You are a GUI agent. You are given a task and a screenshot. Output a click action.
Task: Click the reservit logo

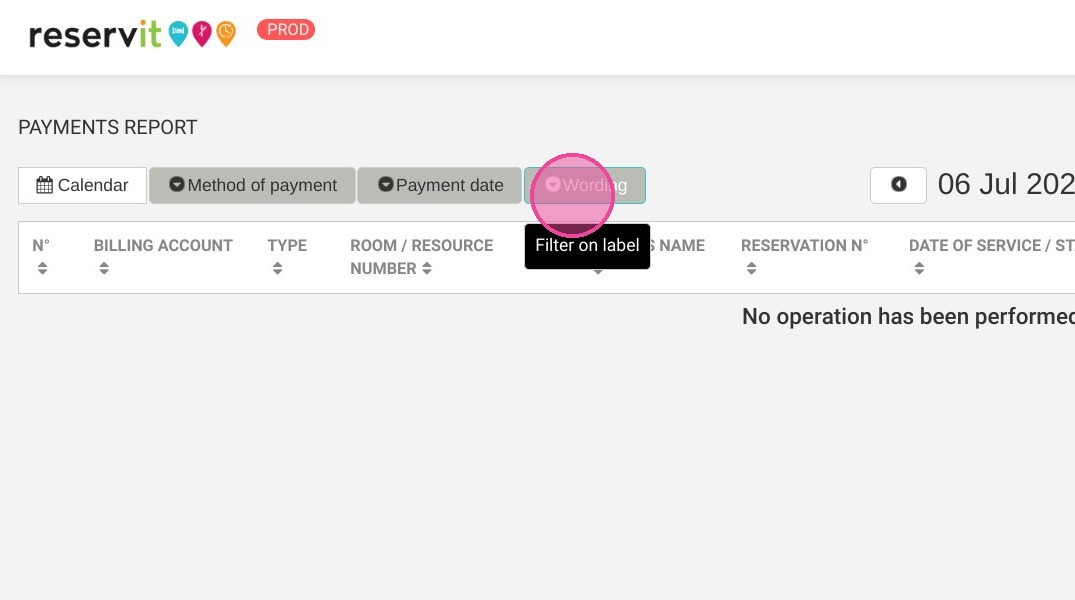click(95, 34)
